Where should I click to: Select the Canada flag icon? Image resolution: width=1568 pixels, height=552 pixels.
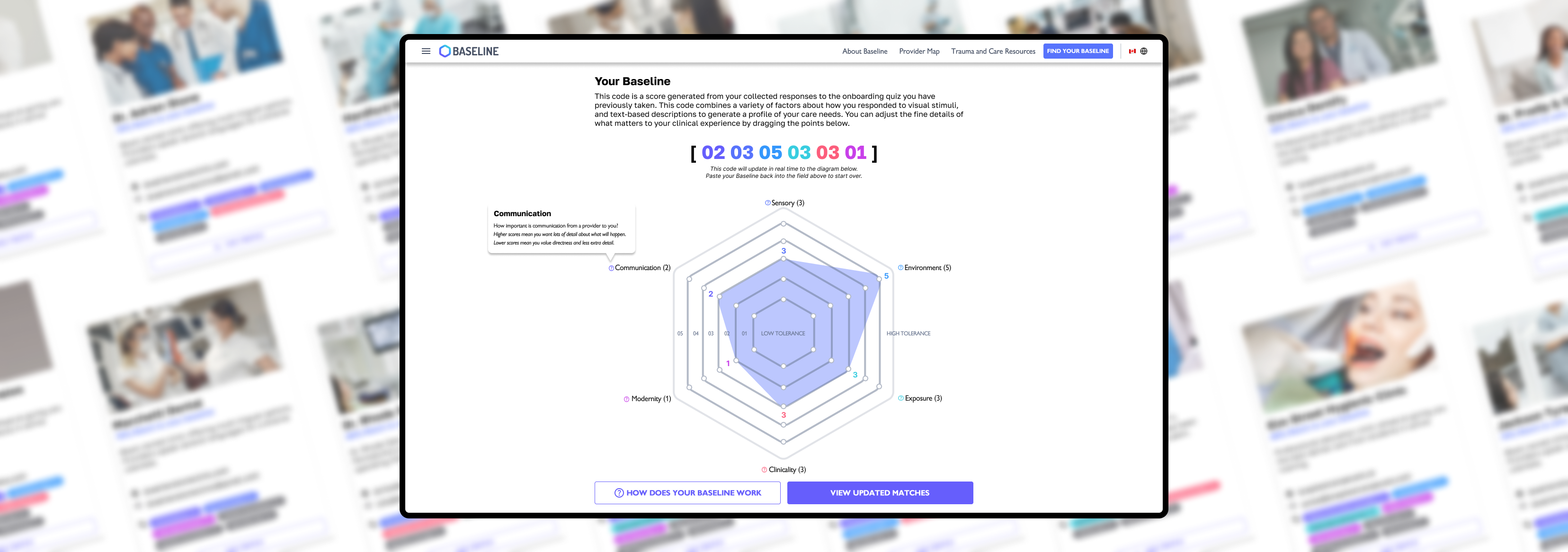click(x=1132, y=51)
